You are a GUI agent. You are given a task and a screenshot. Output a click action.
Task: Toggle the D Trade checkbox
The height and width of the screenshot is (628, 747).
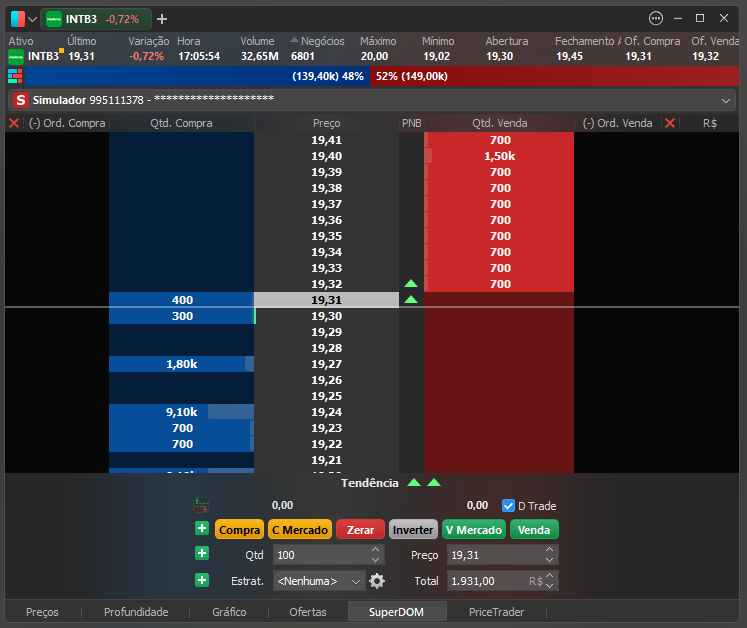coord(508,506)
